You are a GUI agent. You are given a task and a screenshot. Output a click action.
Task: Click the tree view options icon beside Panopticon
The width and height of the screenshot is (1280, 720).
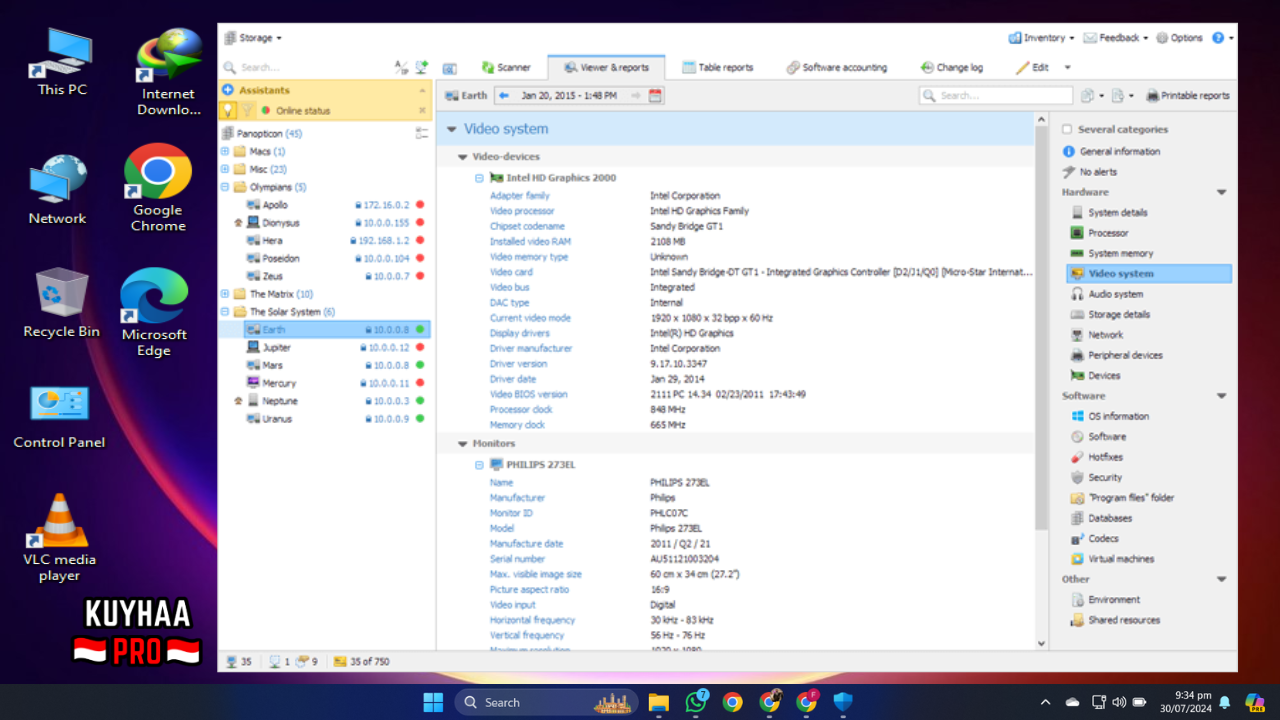pyautogui.click(x=422, y=133)
